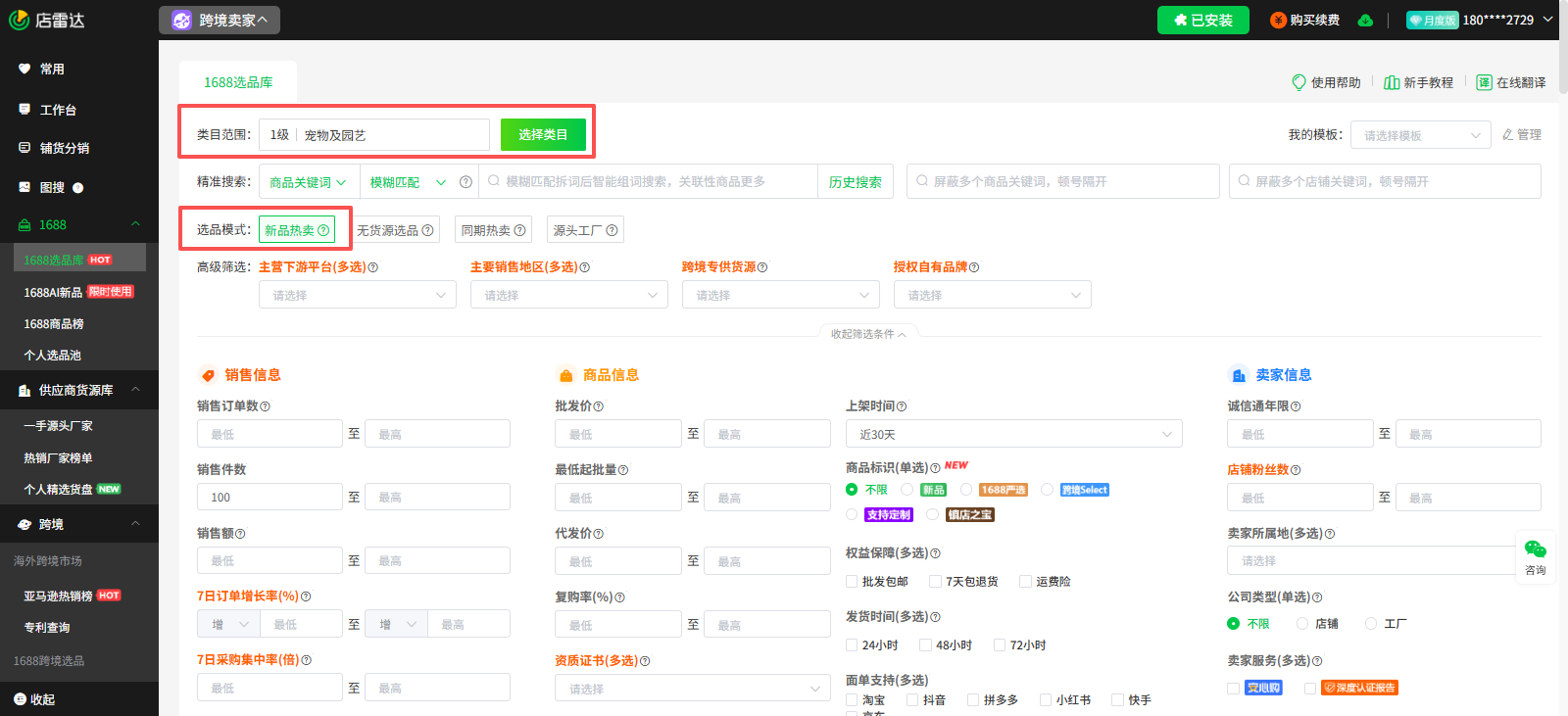Enable the 24小时 shipping time checkbox
The height and width of the screenshot is (716, 1568).
852,645
